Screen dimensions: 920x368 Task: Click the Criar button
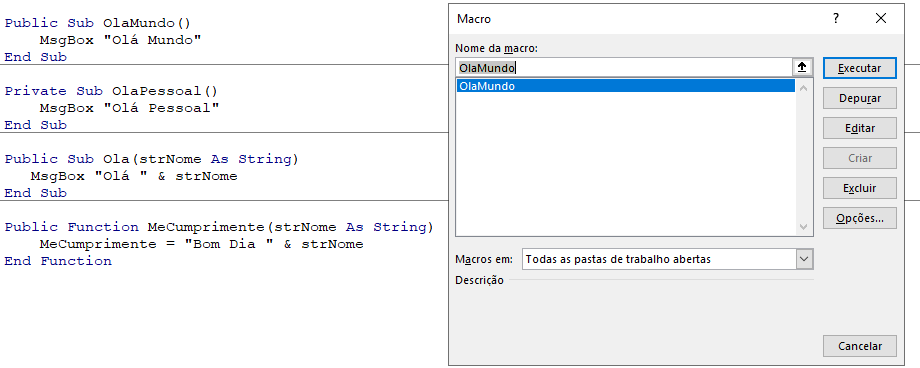860,158
